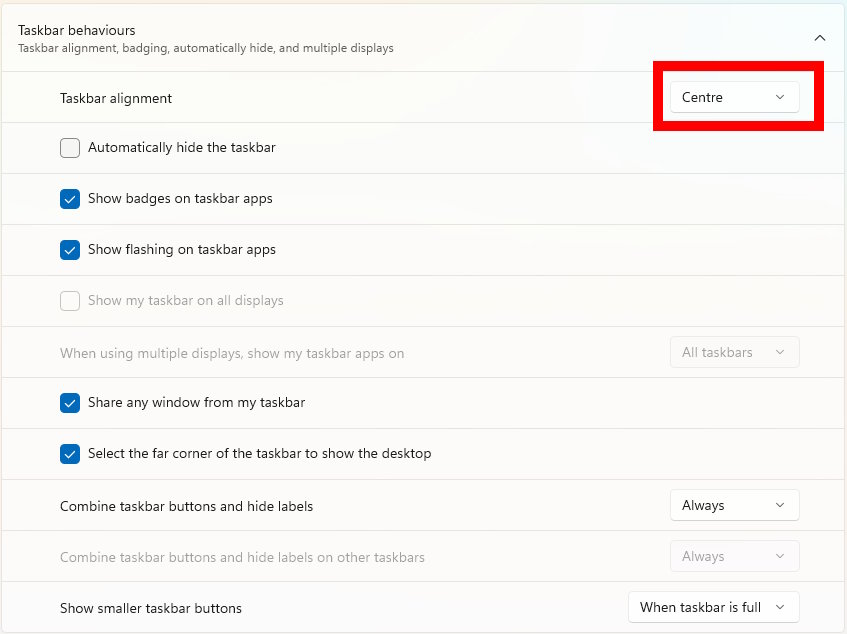Click the Show flashing on taskbar apps label text

181,250
